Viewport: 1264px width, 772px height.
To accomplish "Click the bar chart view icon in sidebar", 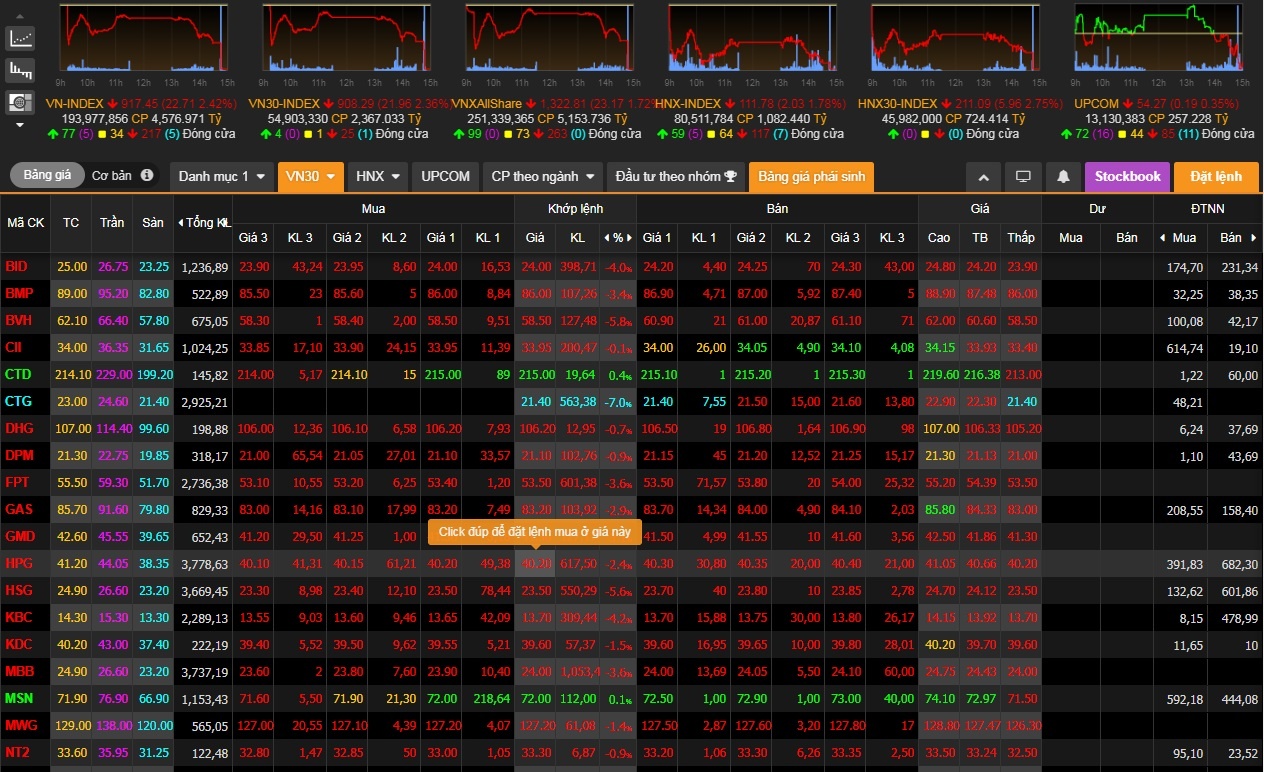I will pyautogui.click(x=20, y=70).
